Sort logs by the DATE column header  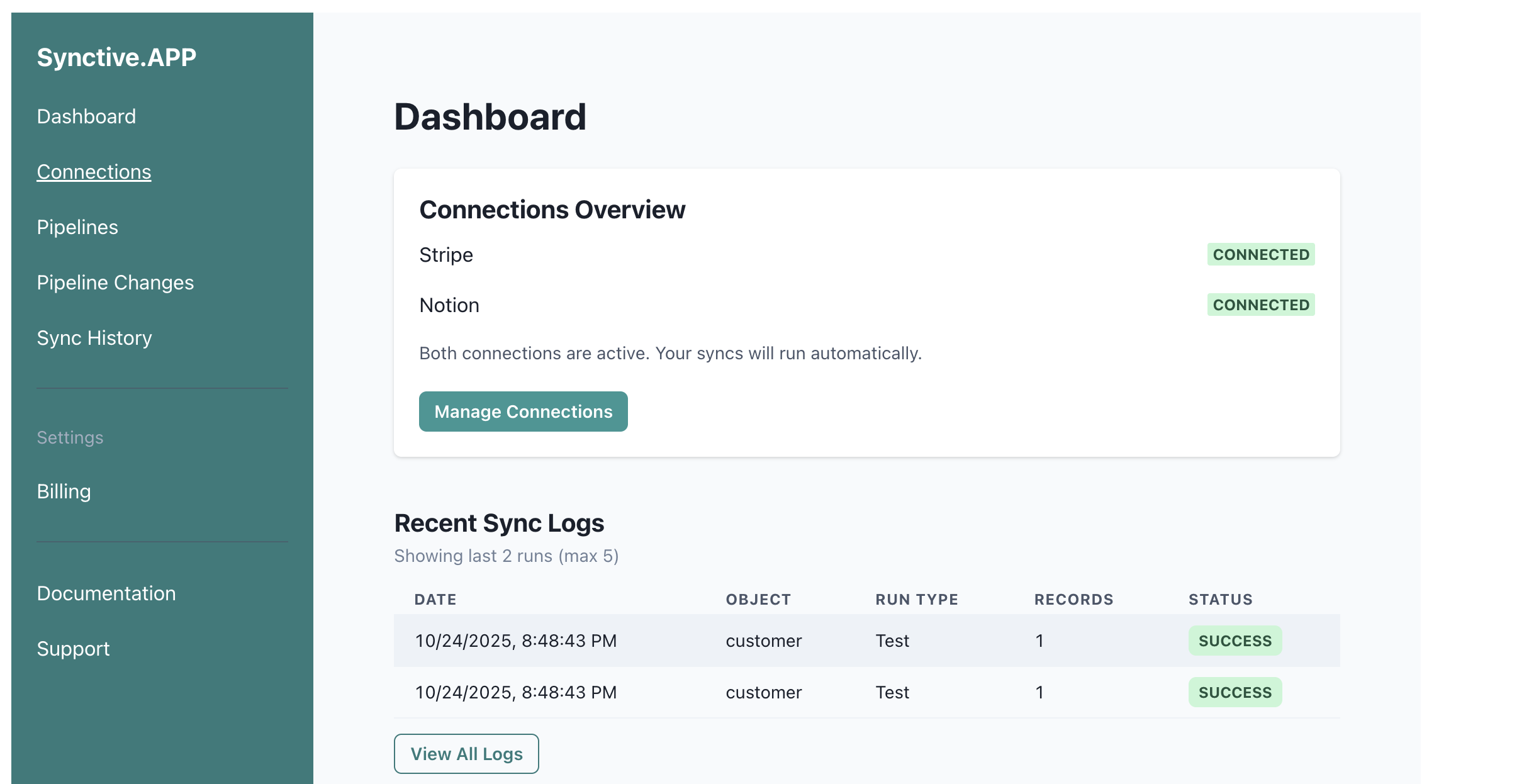pyautogui.click(x=435, y=599)
